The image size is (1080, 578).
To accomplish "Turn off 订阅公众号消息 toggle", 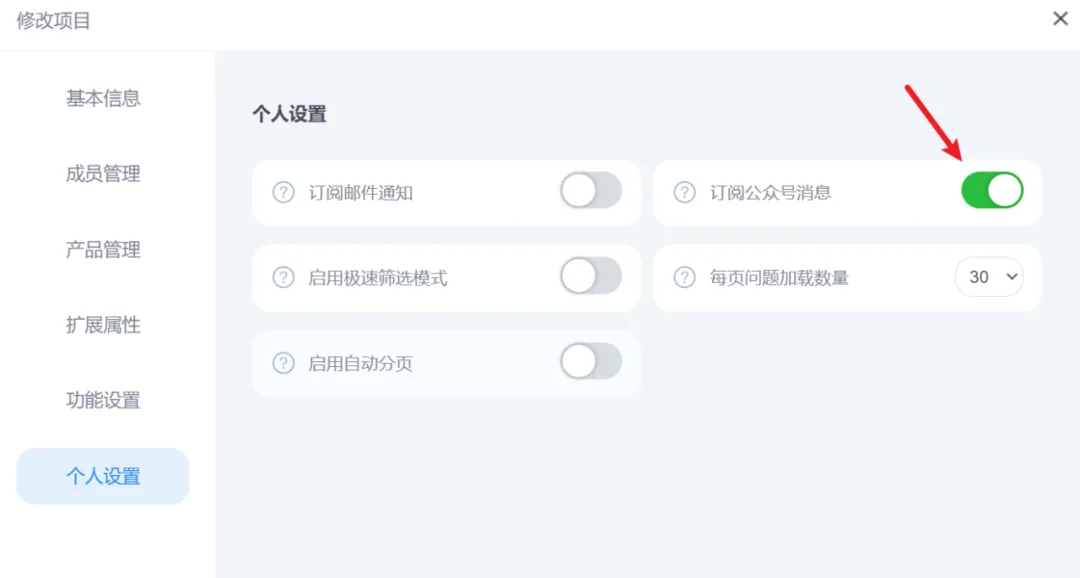I will pyautogui.click(x=992, y=190).
